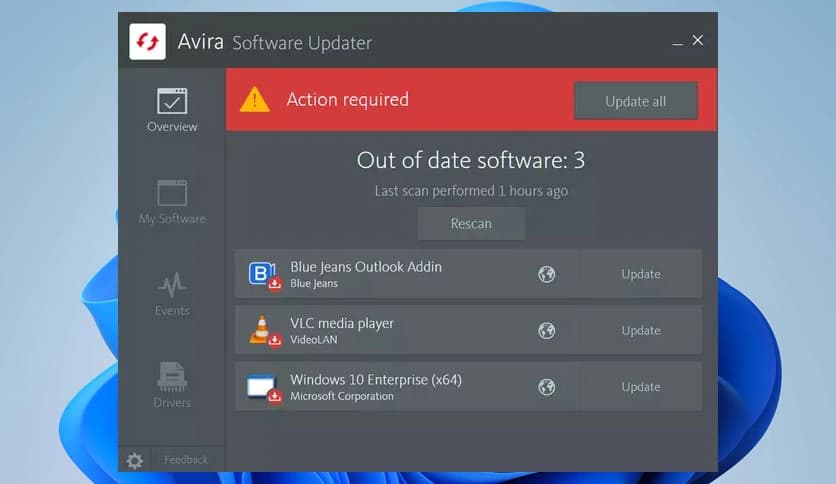Update Windows 10 Enterprise (x64)
The height and width of the screenshot is (484, 836).
click(640, 387)
